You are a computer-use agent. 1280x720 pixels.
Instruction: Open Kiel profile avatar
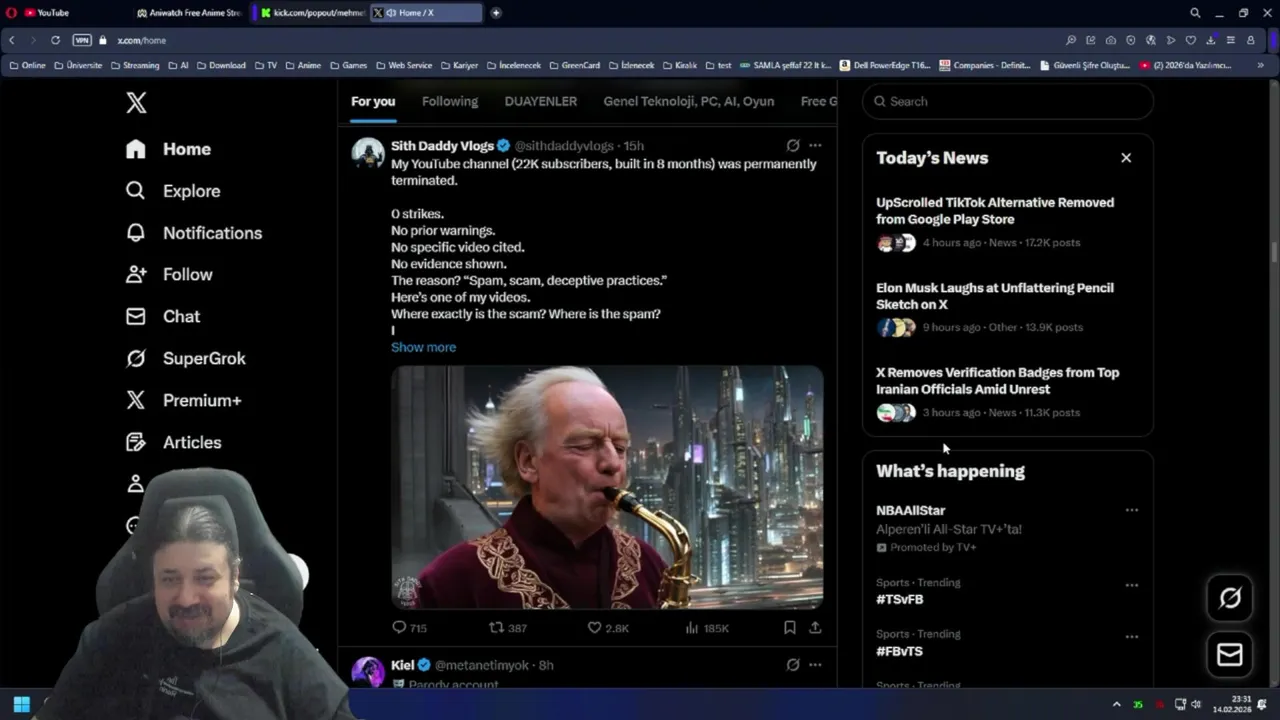point(368,672)
